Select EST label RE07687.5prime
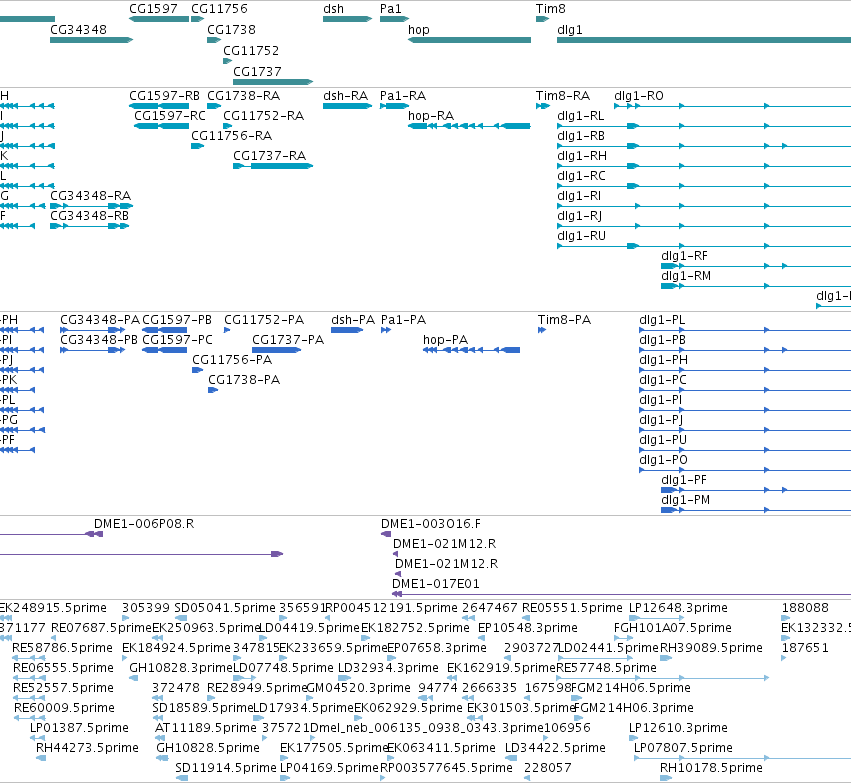This screenshot has height=783, width=851. (101, 628)
